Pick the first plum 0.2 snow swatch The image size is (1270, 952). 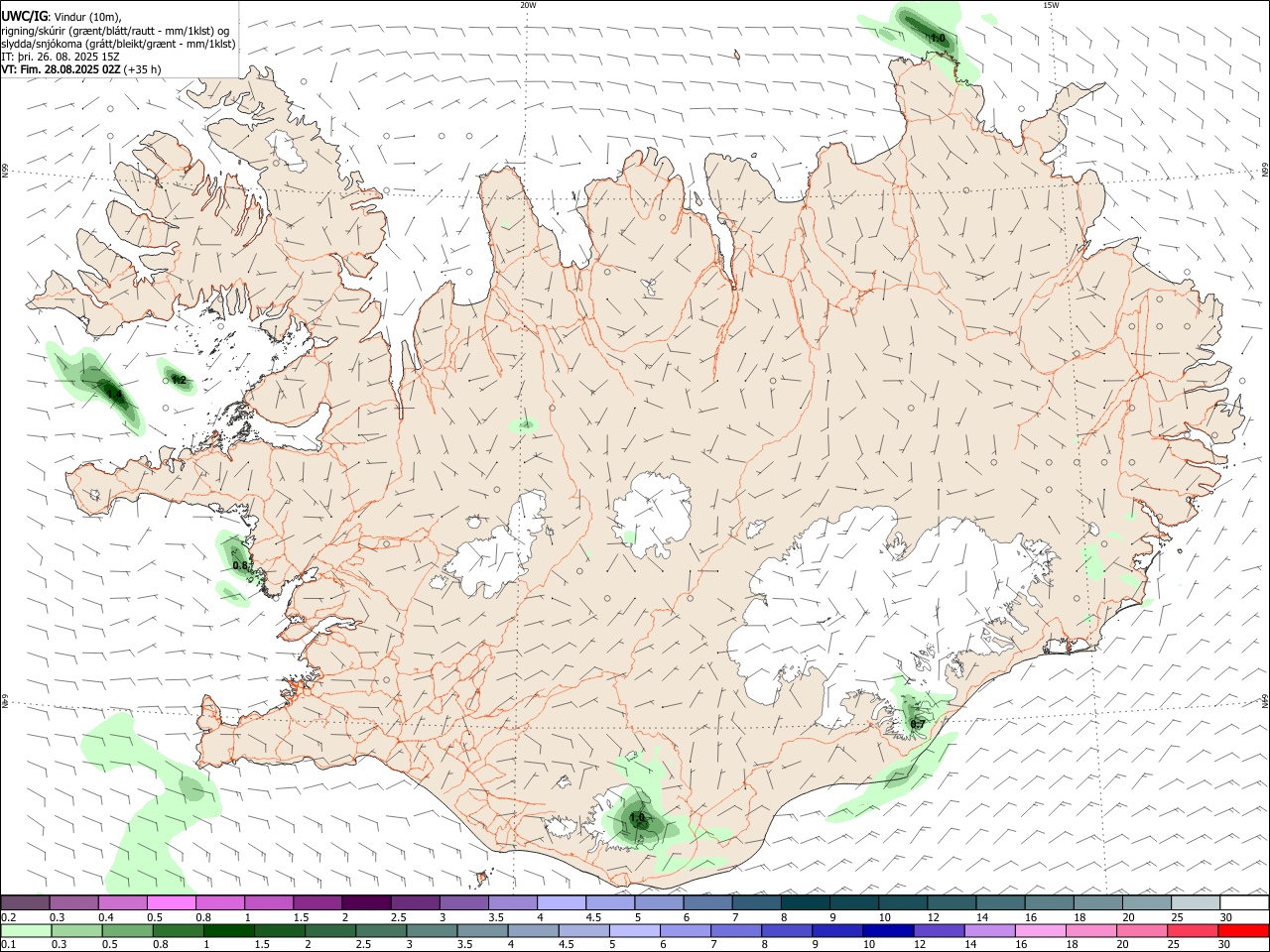[25, 902]
